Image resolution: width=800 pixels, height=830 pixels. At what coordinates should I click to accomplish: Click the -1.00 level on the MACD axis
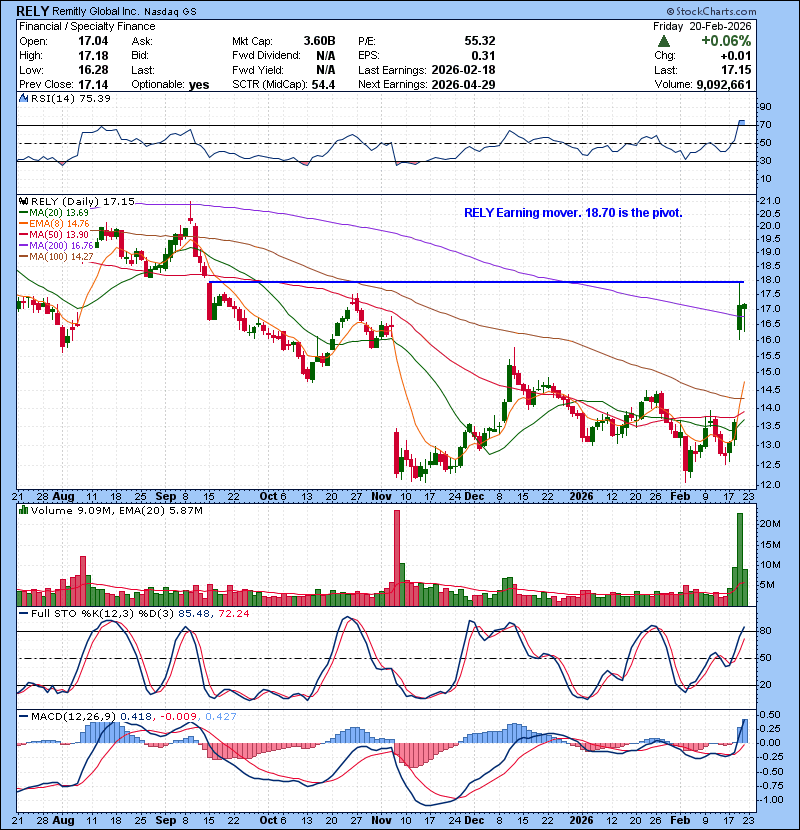point(769,800)
